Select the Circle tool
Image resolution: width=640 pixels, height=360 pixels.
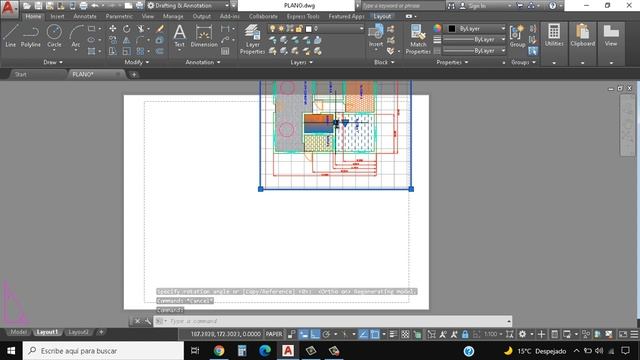pos(54,36)
